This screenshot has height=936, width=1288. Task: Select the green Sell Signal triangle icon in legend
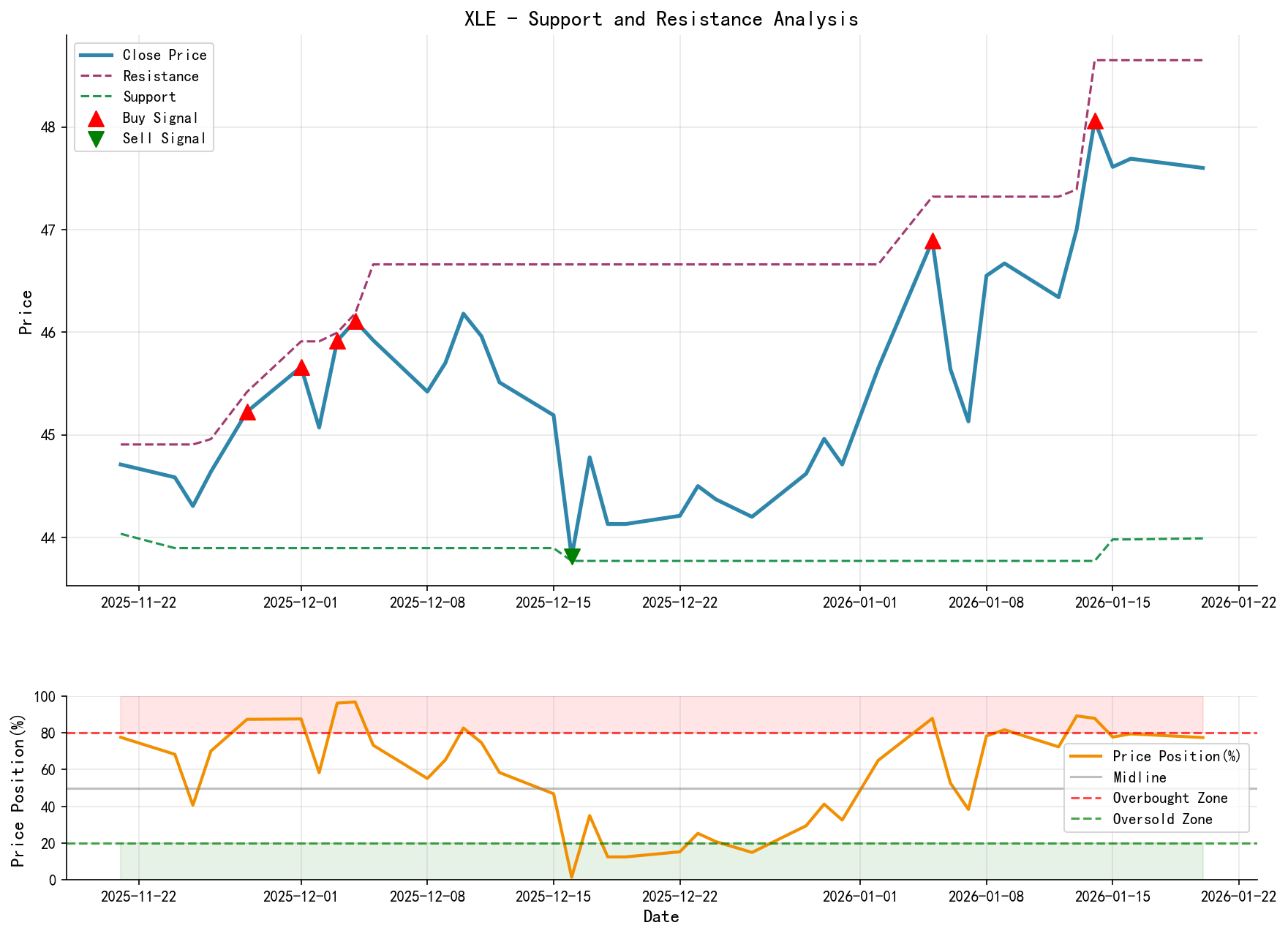click(96, 137)
